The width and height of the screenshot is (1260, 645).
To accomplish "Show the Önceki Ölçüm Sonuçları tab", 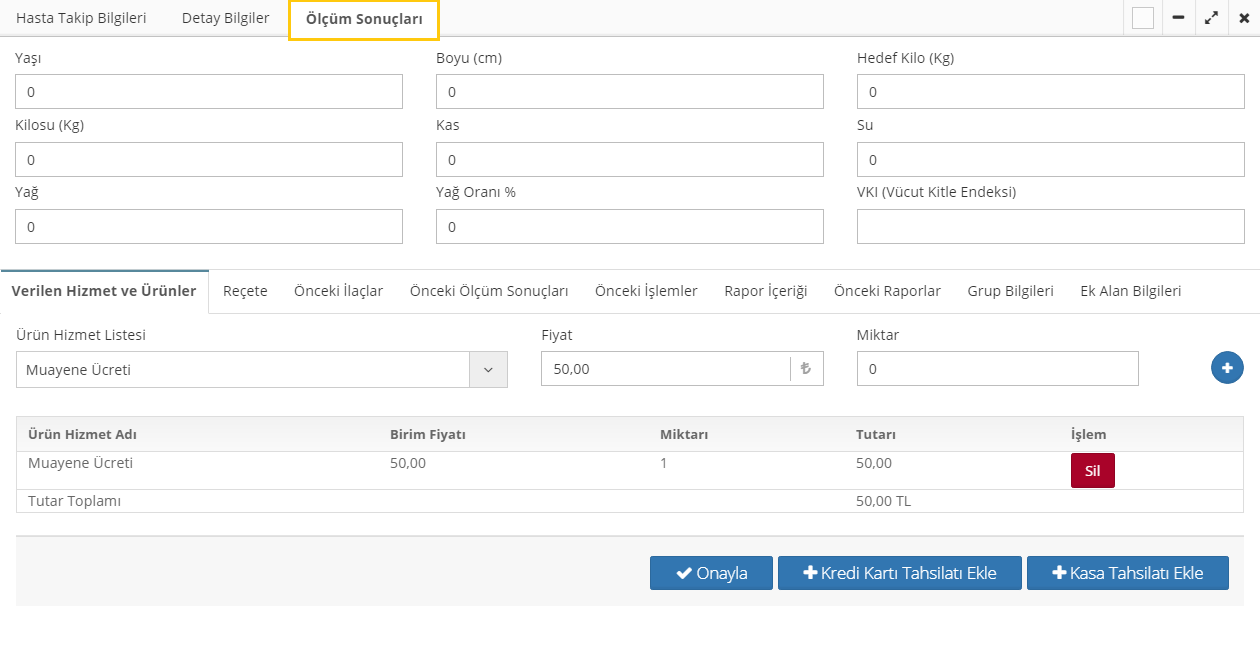I will point(489,291).
